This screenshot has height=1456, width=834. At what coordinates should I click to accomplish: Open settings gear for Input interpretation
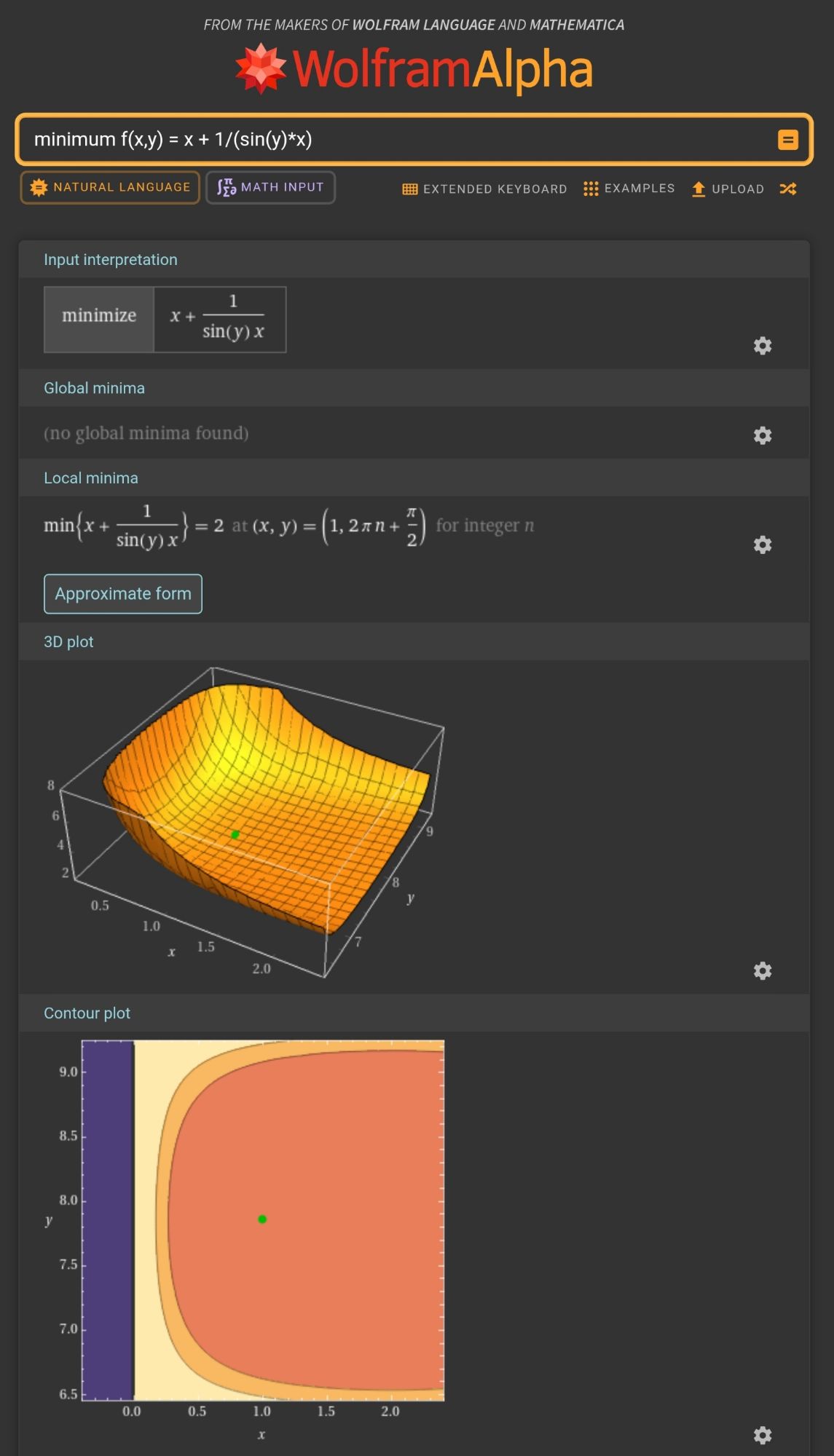(x=762, y=346)
